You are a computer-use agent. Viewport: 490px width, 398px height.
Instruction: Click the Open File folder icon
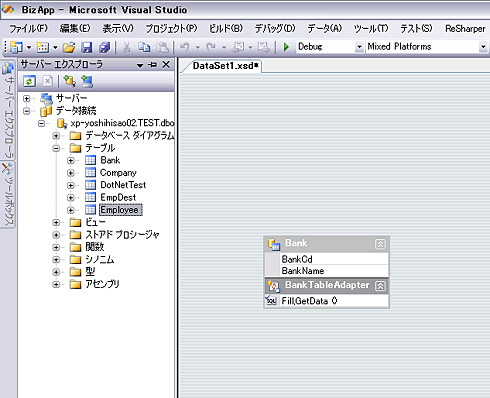tap(69, 47)
